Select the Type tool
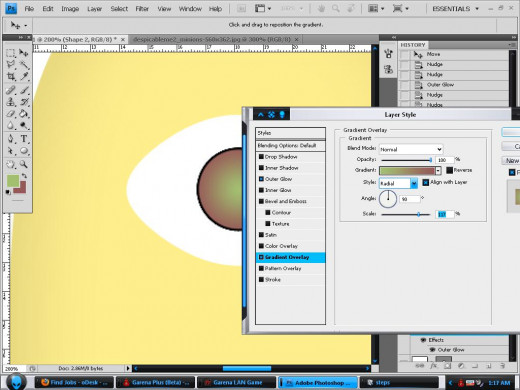Viewport: 520px width, 390px height. [x=24, y=139]
